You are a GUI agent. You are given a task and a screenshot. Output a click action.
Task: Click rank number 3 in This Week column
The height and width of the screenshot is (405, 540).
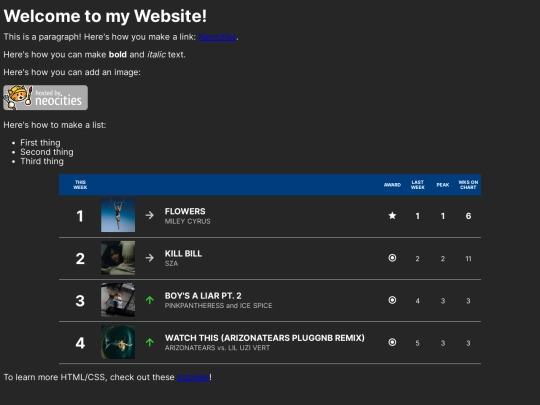pos(80,301)
